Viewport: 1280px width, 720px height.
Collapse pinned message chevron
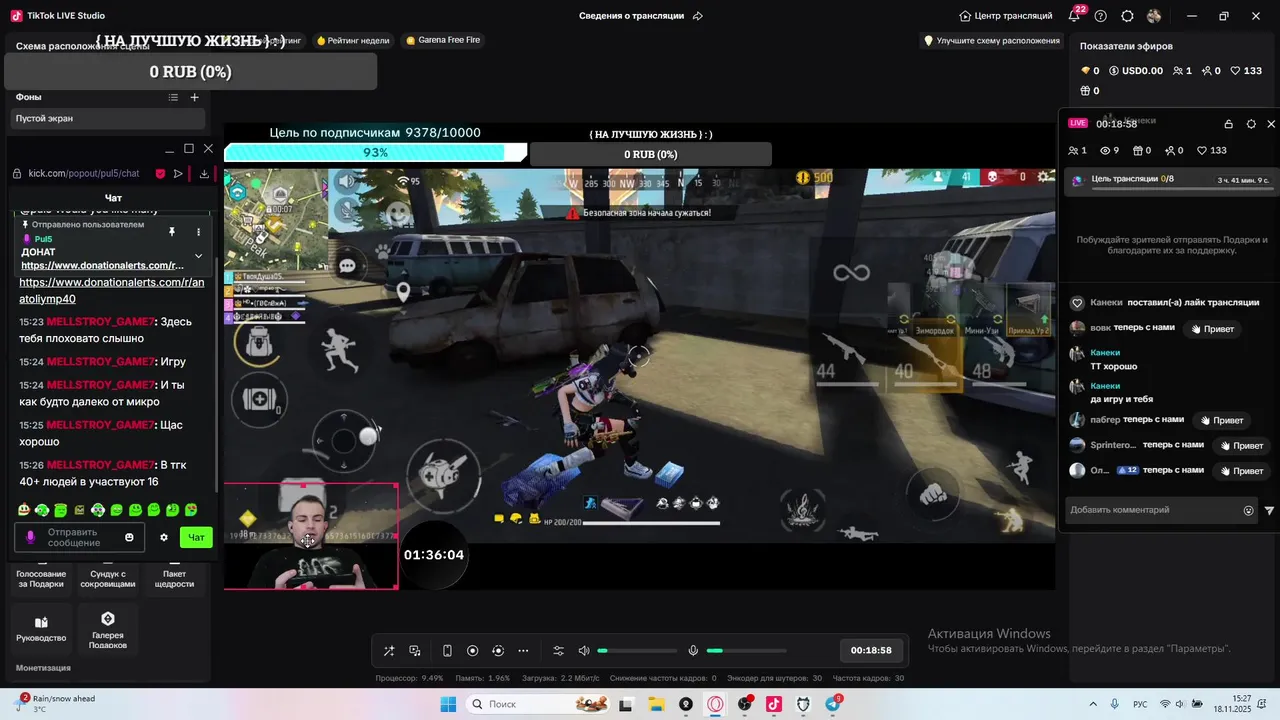pyautogui.click(x=198, y=256)
